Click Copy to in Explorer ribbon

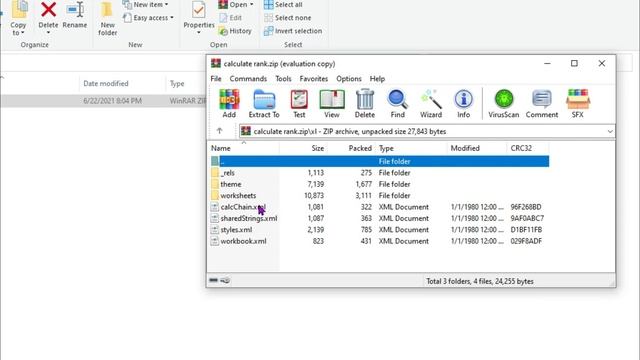pyautogui.click(x=18, y=19)
